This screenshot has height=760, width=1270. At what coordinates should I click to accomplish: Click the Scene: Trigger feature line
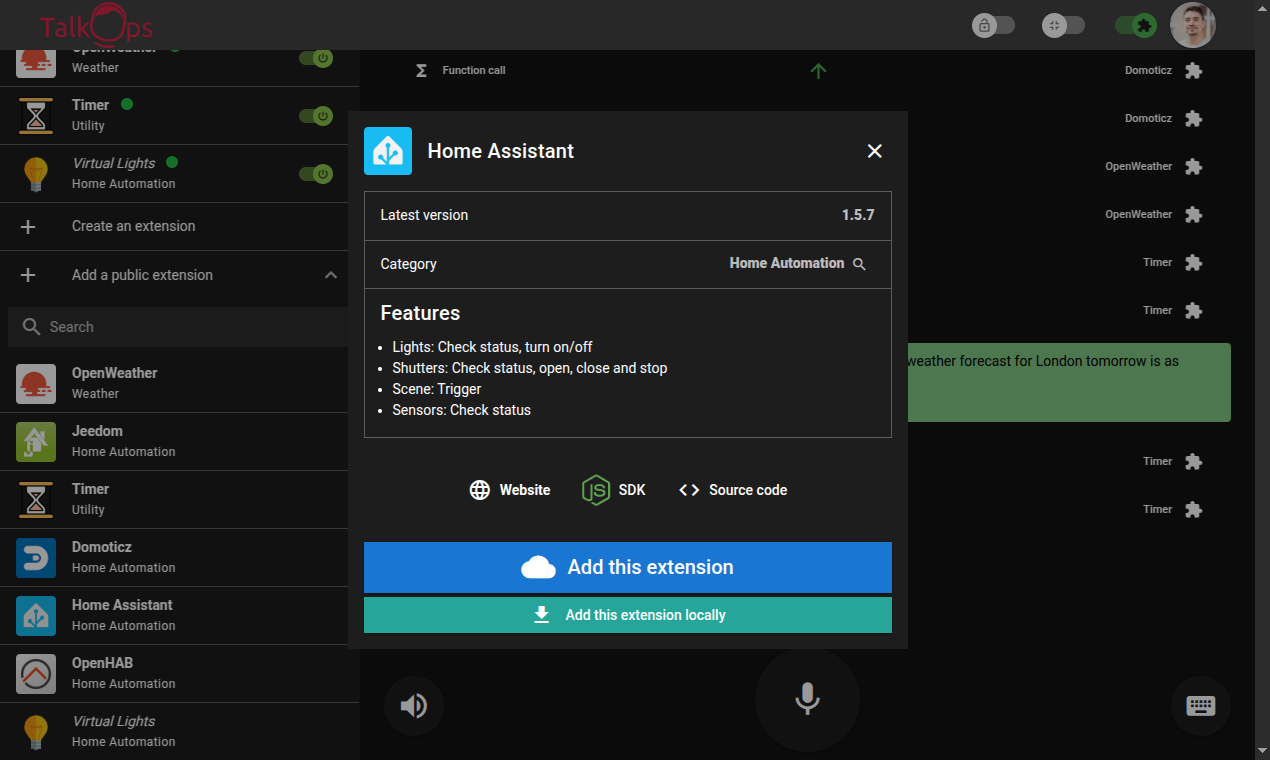point(437,389)
